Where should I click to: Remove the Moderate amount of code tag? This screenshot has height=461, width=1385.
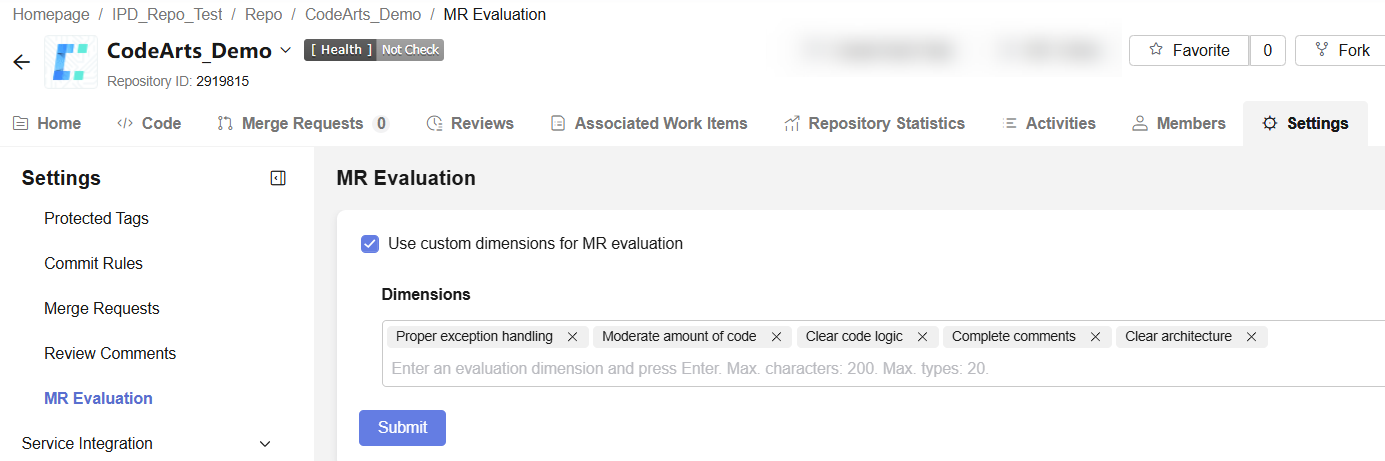(775, 337)
